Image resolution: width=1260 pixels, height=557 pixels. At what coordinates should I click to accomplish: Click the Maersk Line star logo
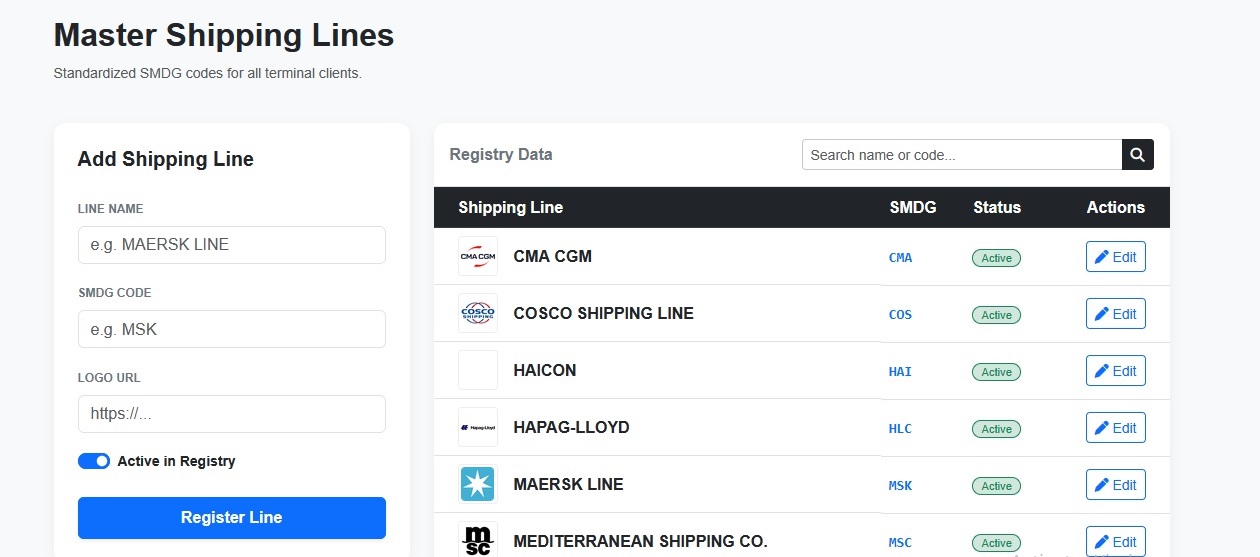pos(478,485)
